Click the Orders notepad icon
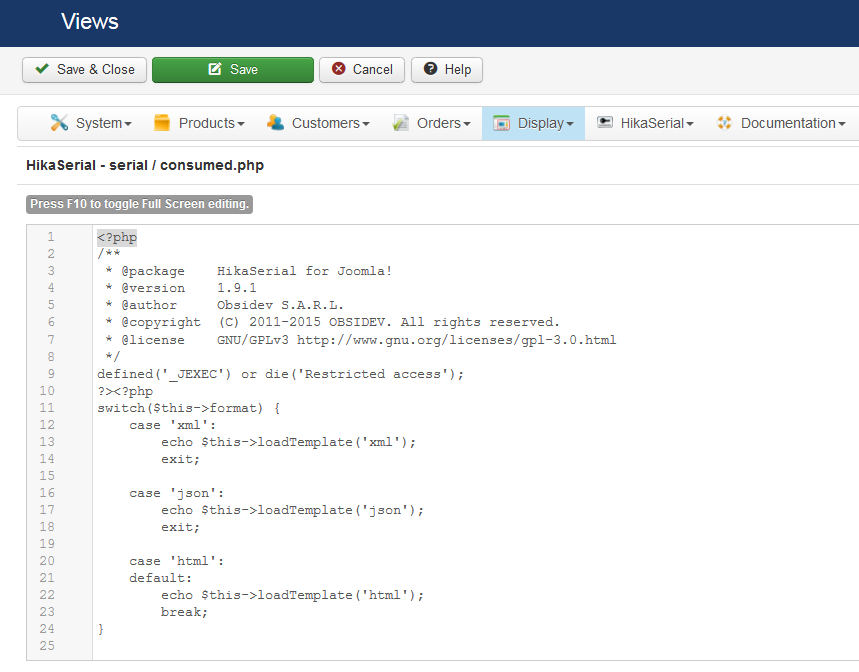Image resolution: width=859 pixels, height=672 pixels. click(x=401, y=123)
